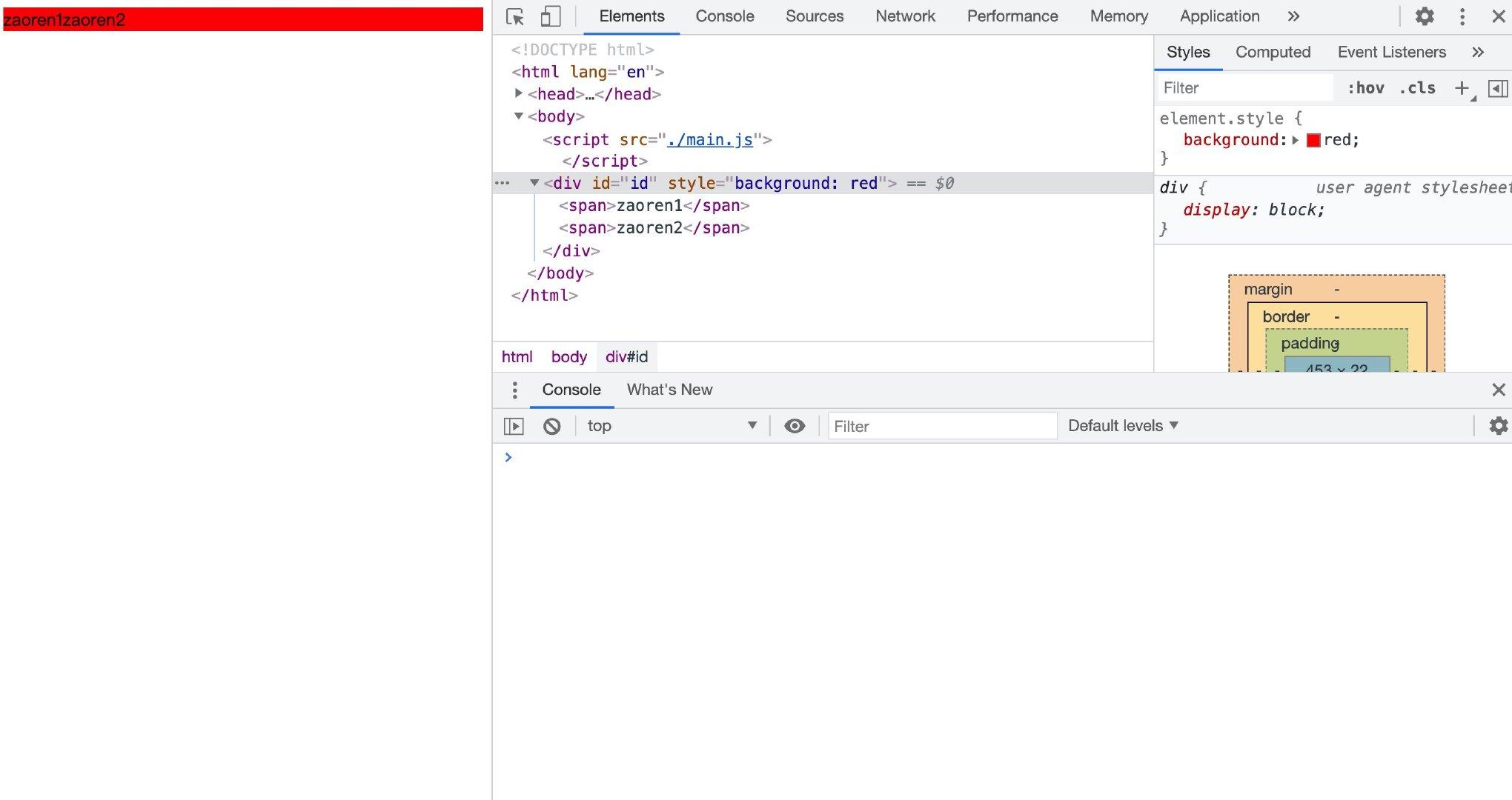
Task: Toggle the .cls classes button
Action: pos(1417,88)
